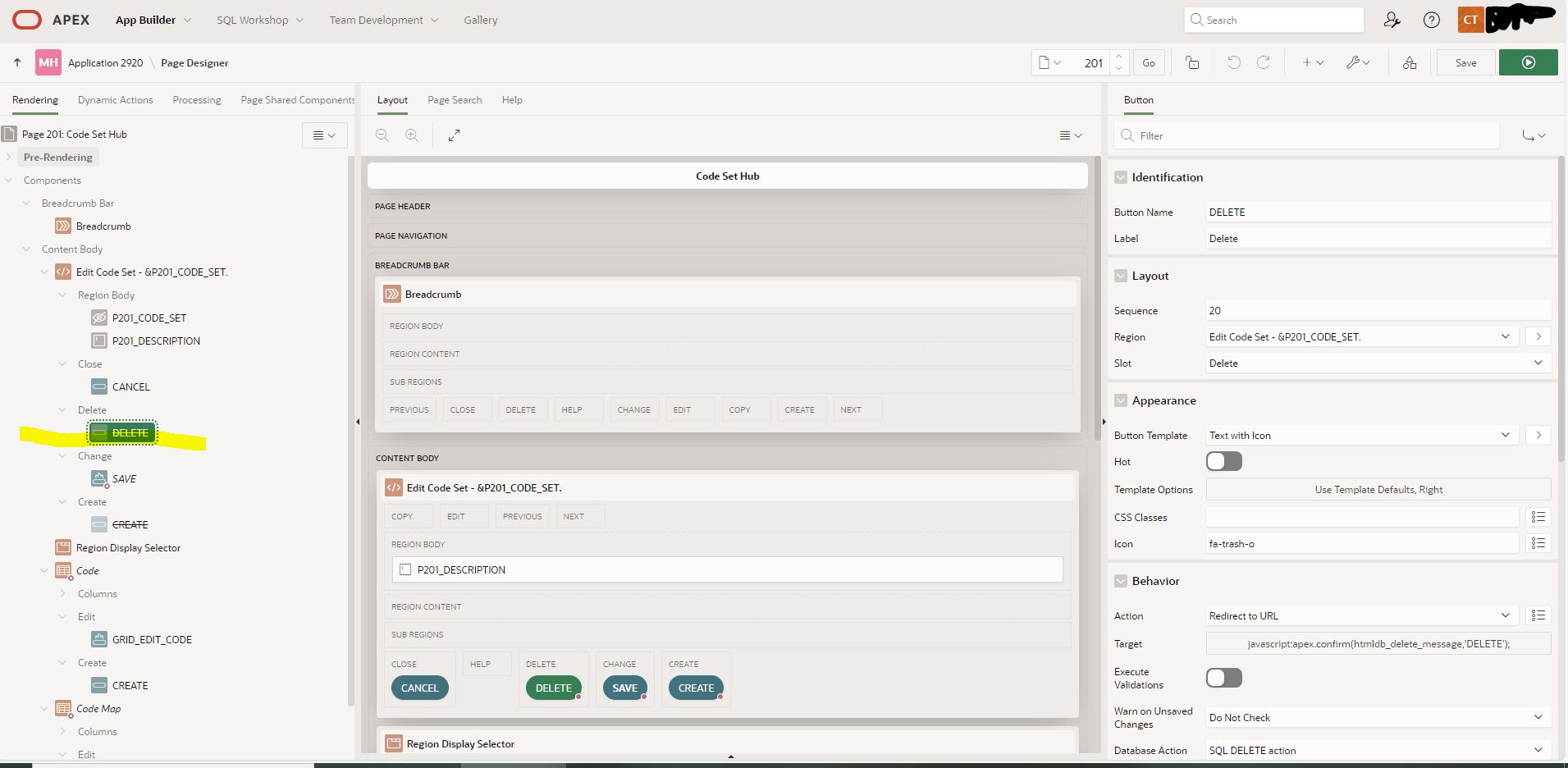The height and width of the screenshot is (768, 1568).
Task: Select the CANCEL button in the tree
Action: click(x=130, y=386)
